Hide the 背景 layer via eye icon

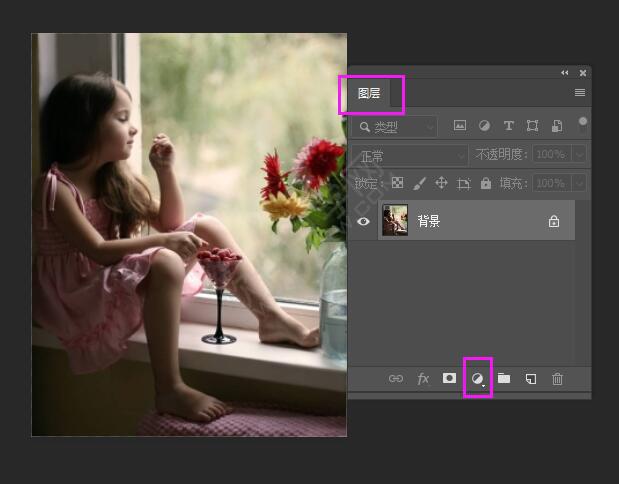coord(363,221)
